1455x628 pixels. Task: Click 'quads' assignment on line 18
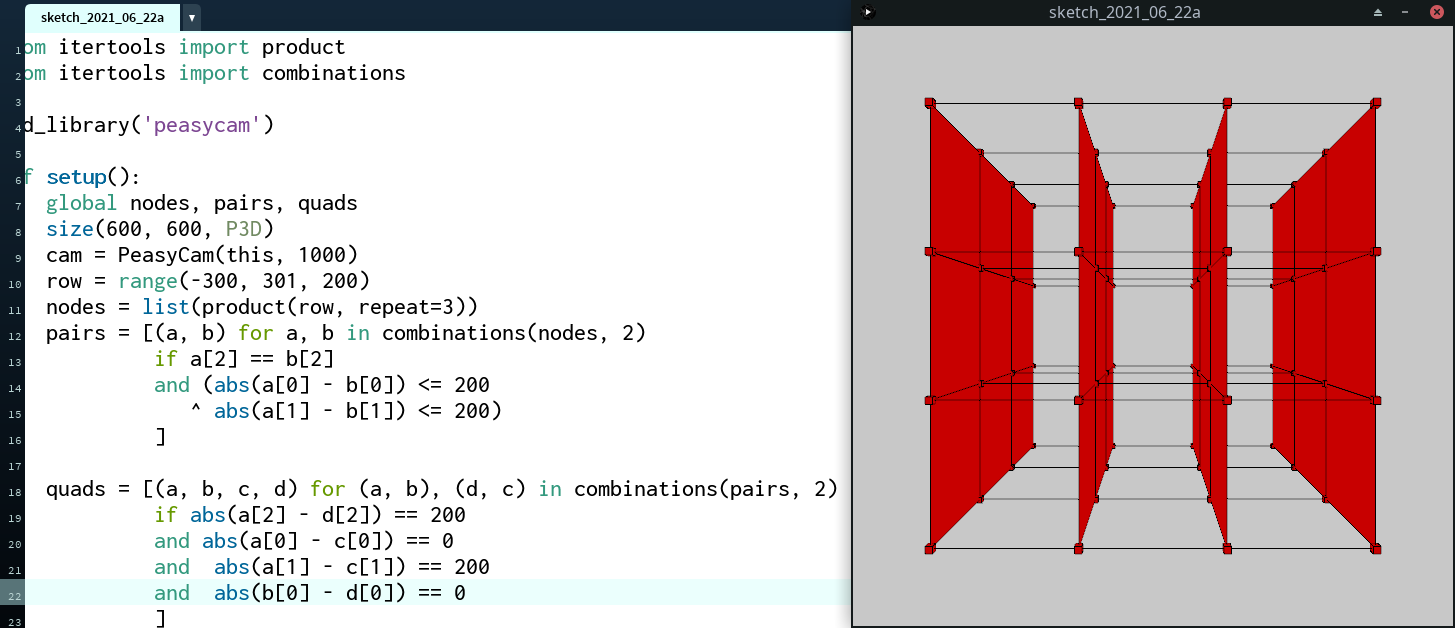point(75,489)
